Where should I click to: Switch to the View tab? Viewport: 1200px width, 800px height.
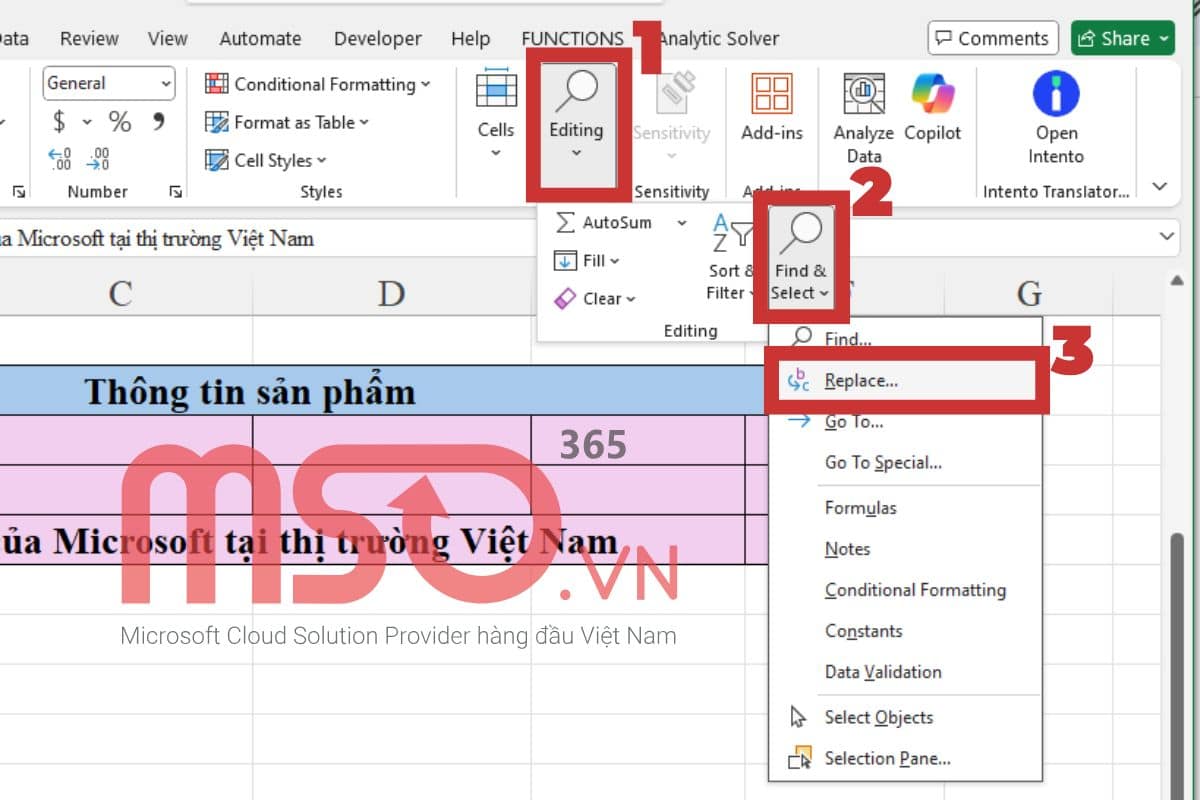click(x=167, y=39)
